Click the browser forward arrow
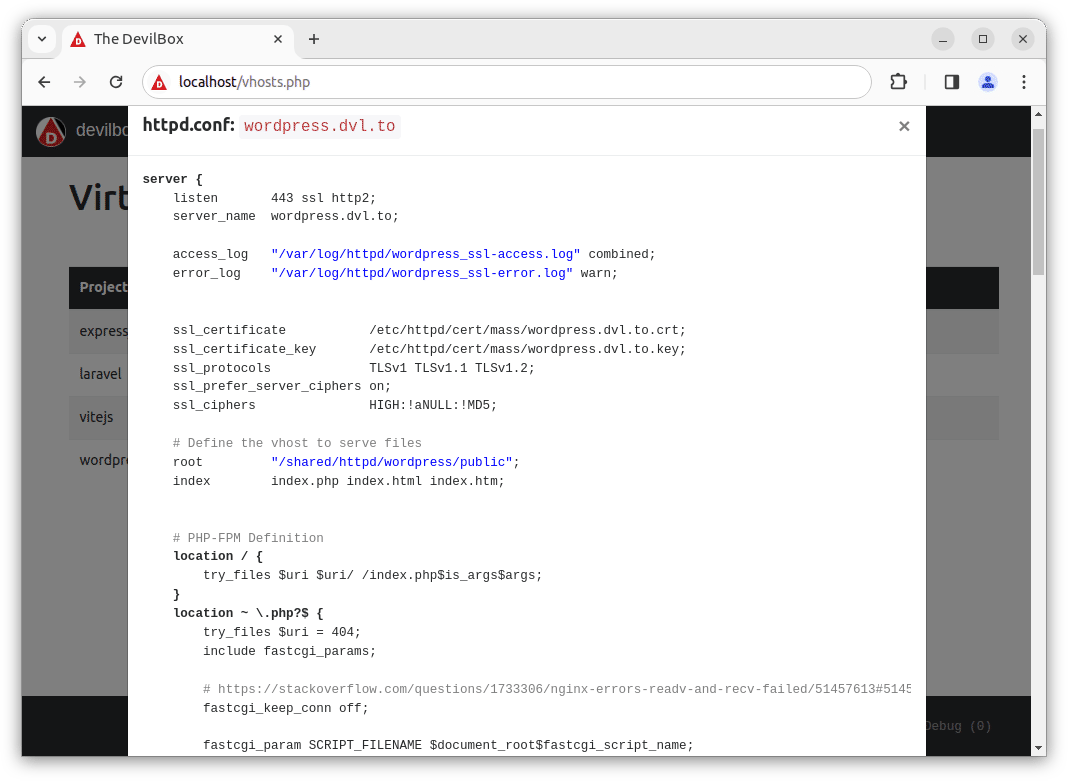The height and width of the screenshot is (781, 1068). [80, 82]
